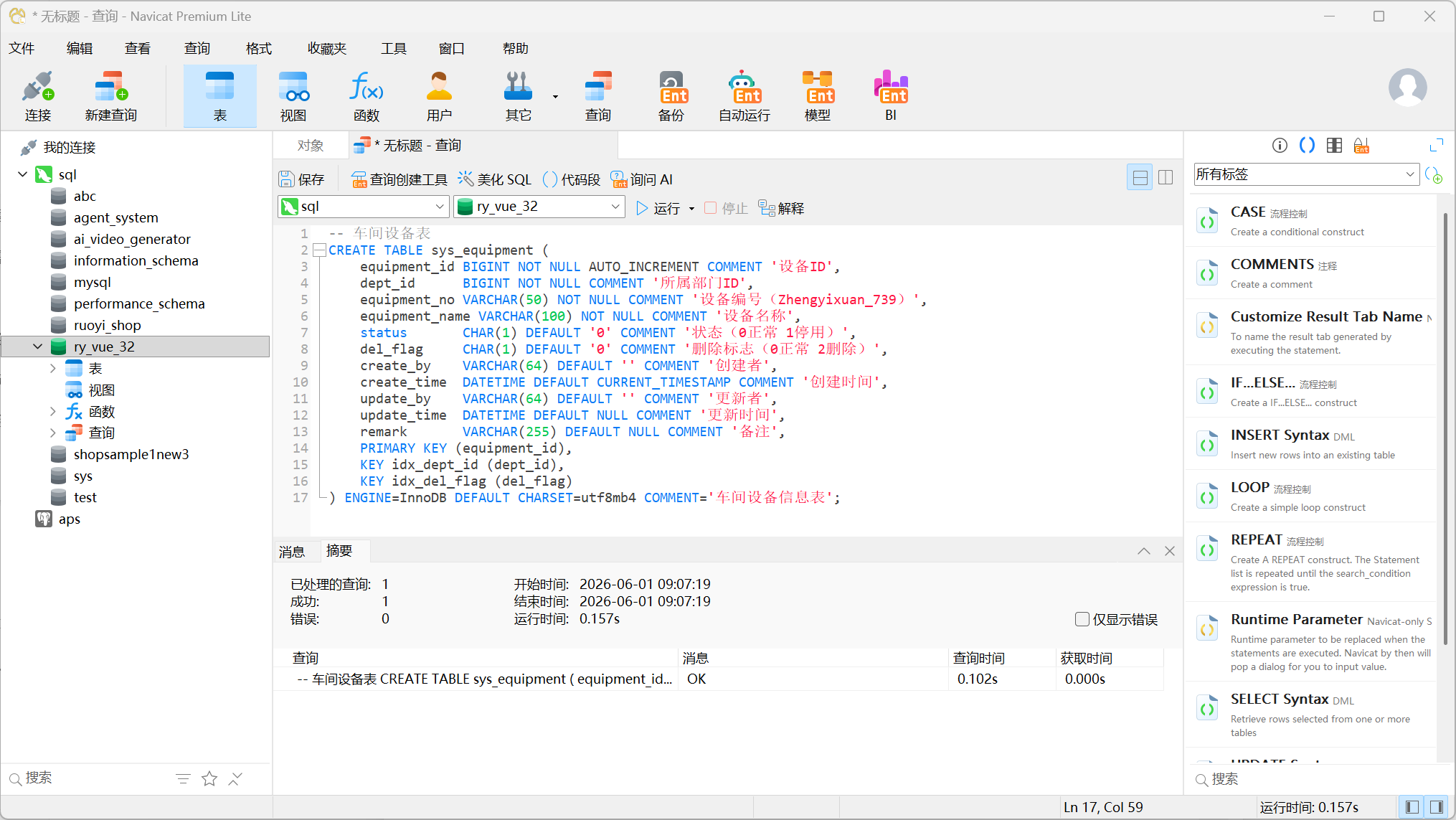Collapse line 2 code folding box

[x=318, y=250]
